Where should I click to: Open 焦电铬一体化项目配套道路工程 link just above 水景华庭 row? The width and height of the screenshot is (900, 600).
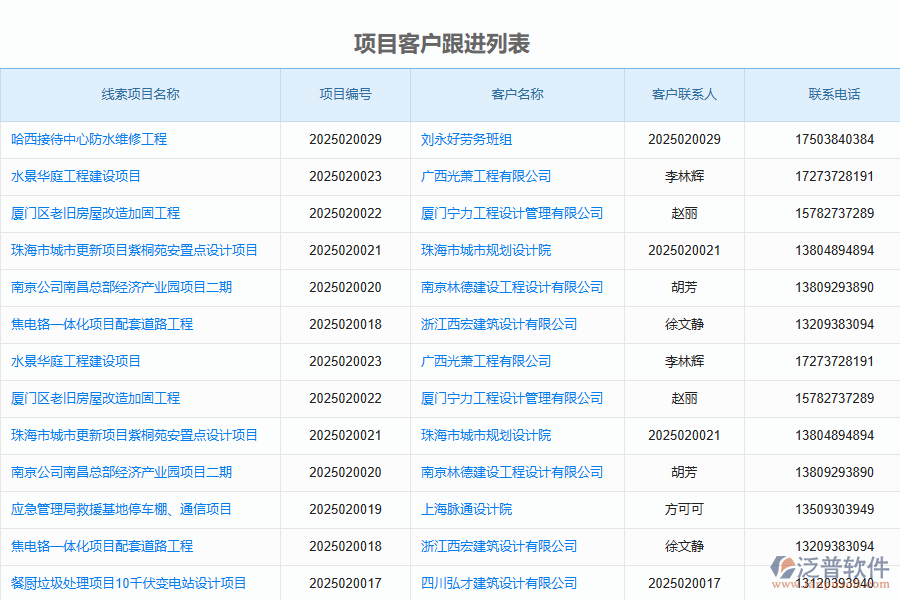[102, 324]
